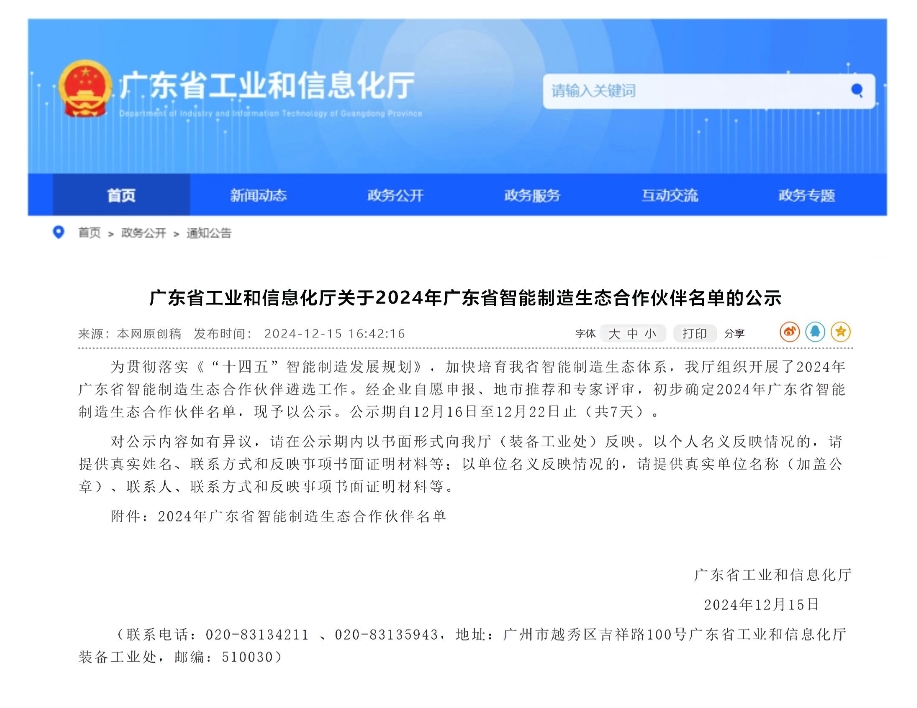The width and height of the screenshot is (917, 708).
Task: Click 通知公告 in the breadcrumb
Action: 208,233
